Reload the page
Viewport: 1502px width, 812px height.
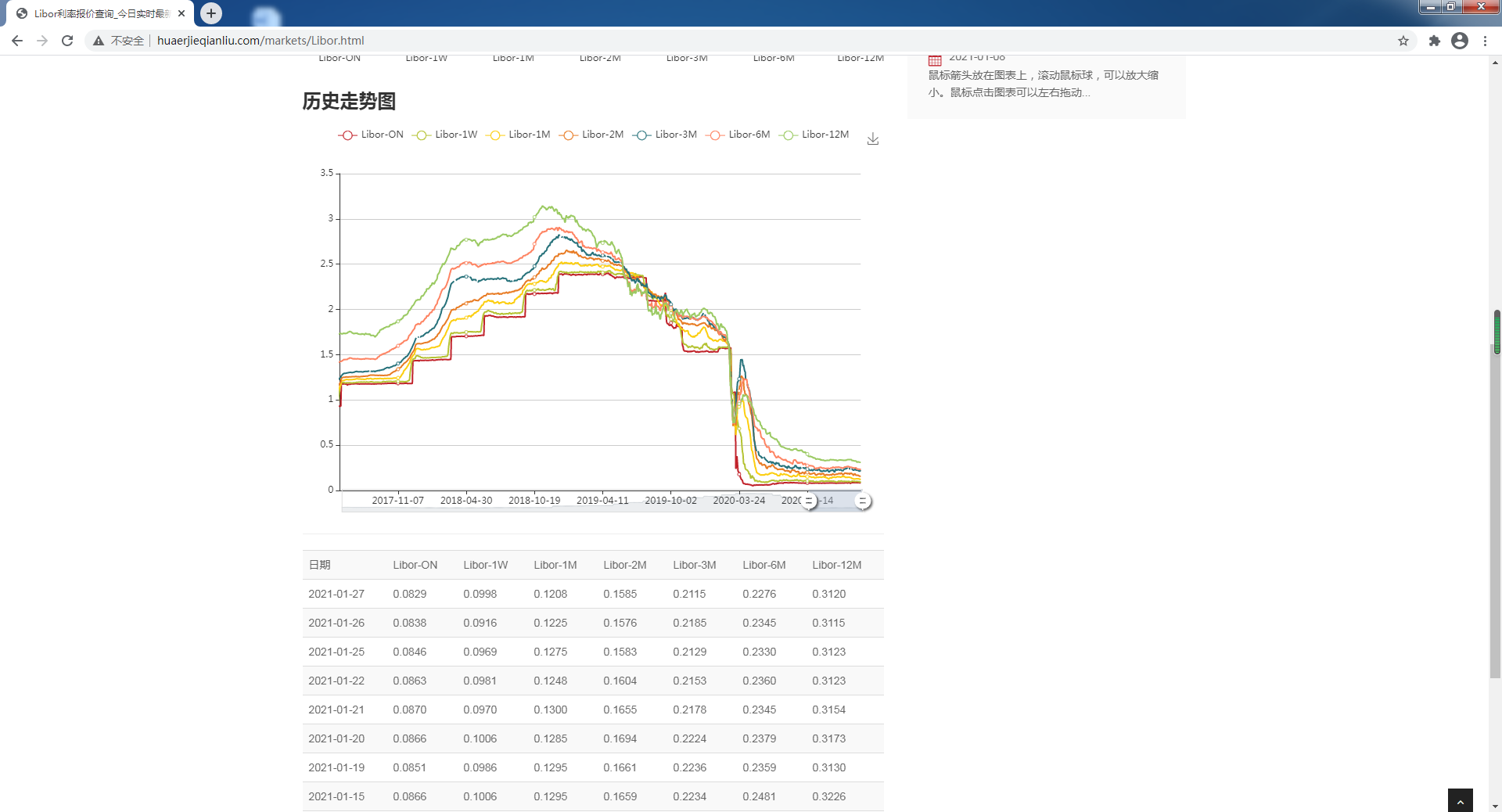67,41
